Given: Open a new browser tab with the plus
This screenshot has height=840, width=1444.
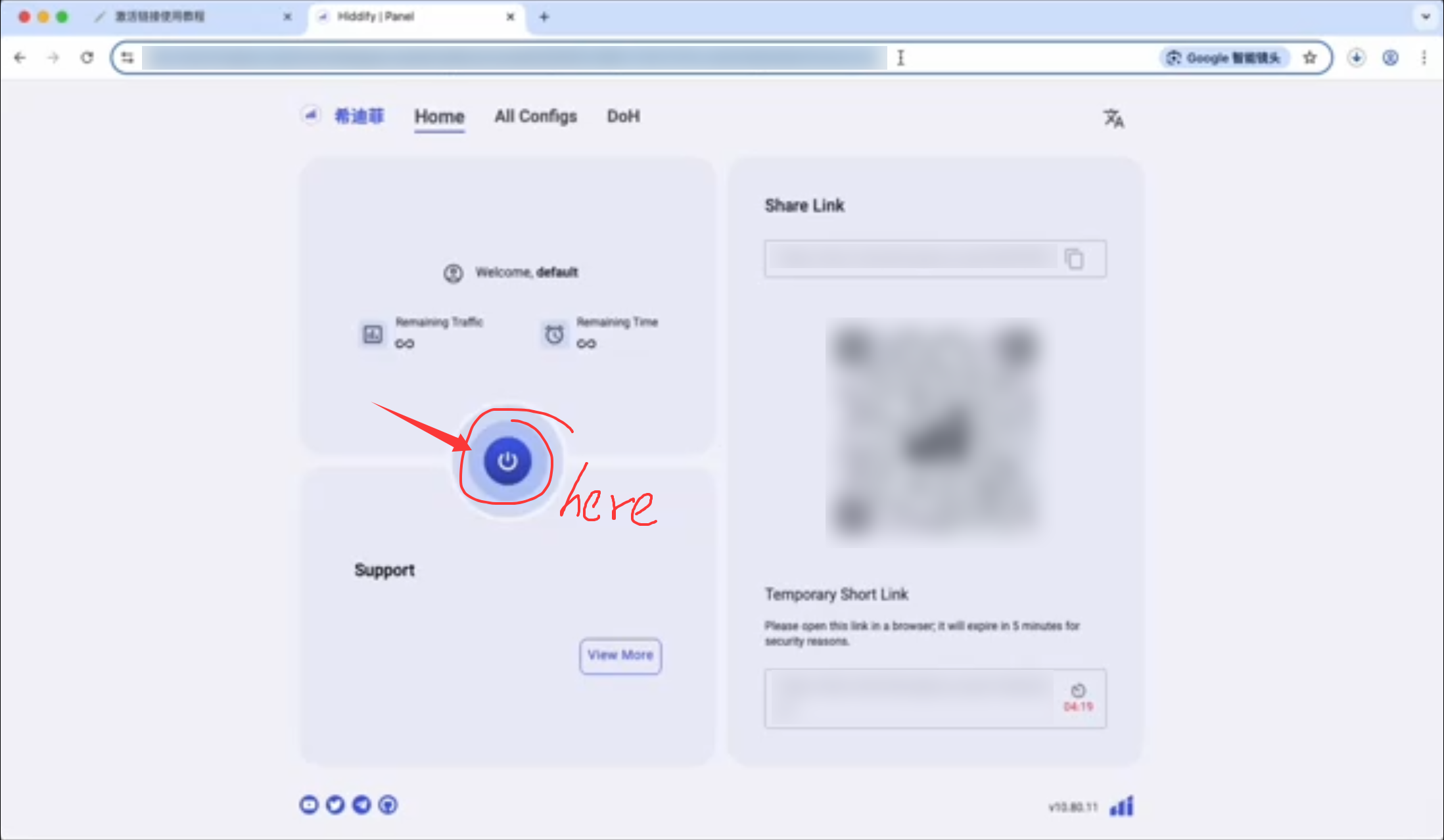Looking at the screenshot, I should 544,17.
